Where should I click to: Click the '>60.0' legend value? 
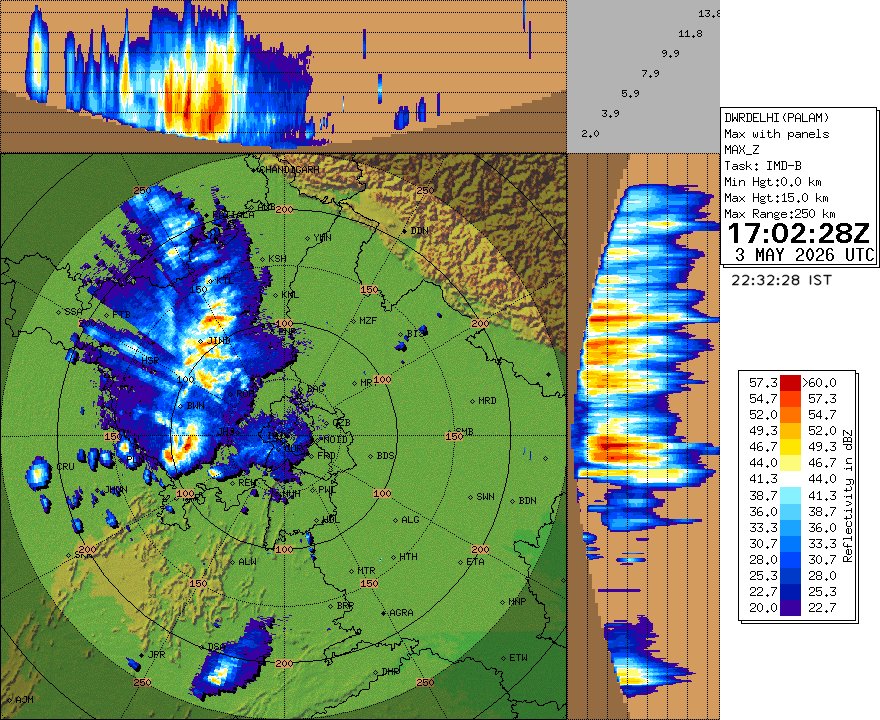(819, 383)
